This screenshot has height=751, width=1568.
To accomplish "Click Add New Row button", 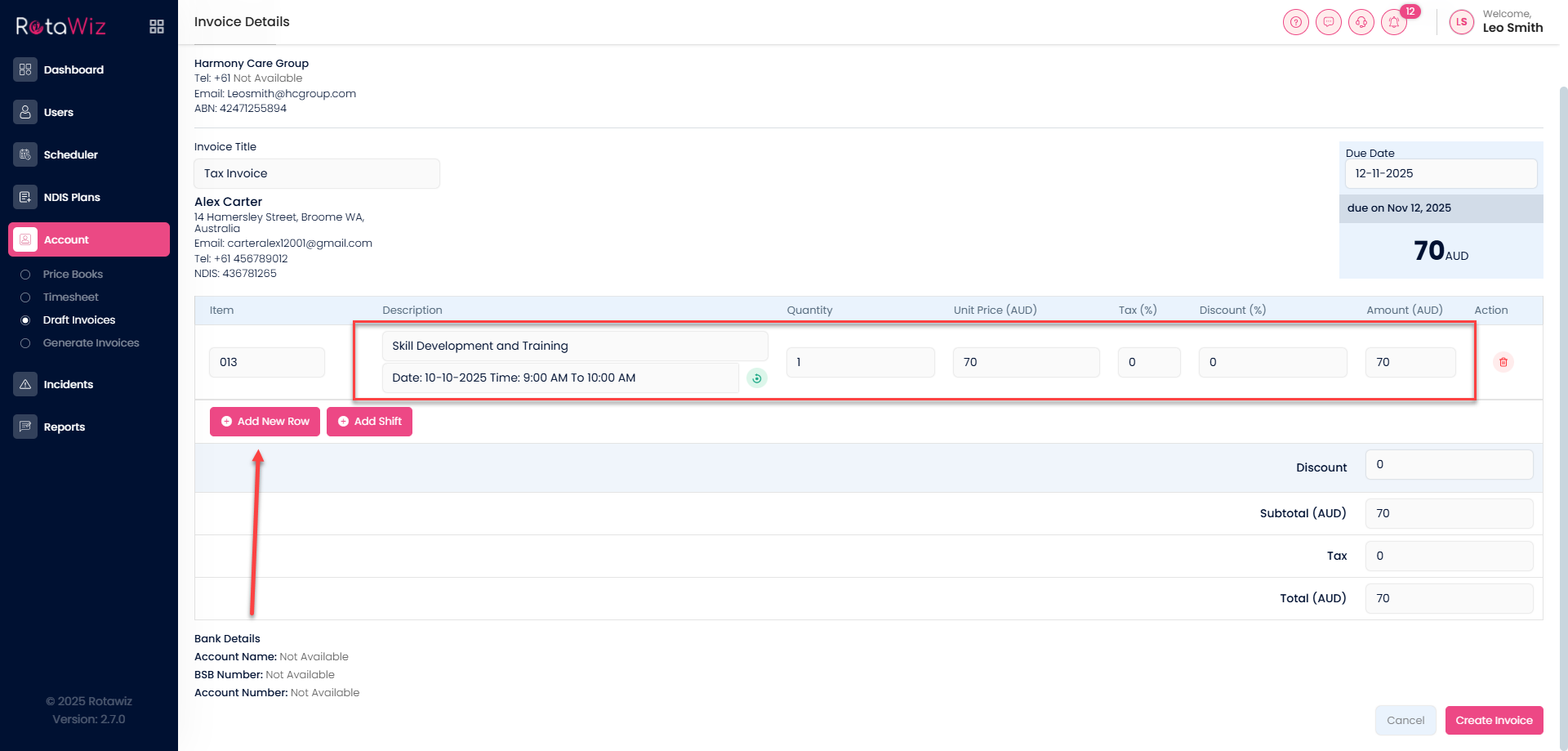I will click(x=265, y=422).
